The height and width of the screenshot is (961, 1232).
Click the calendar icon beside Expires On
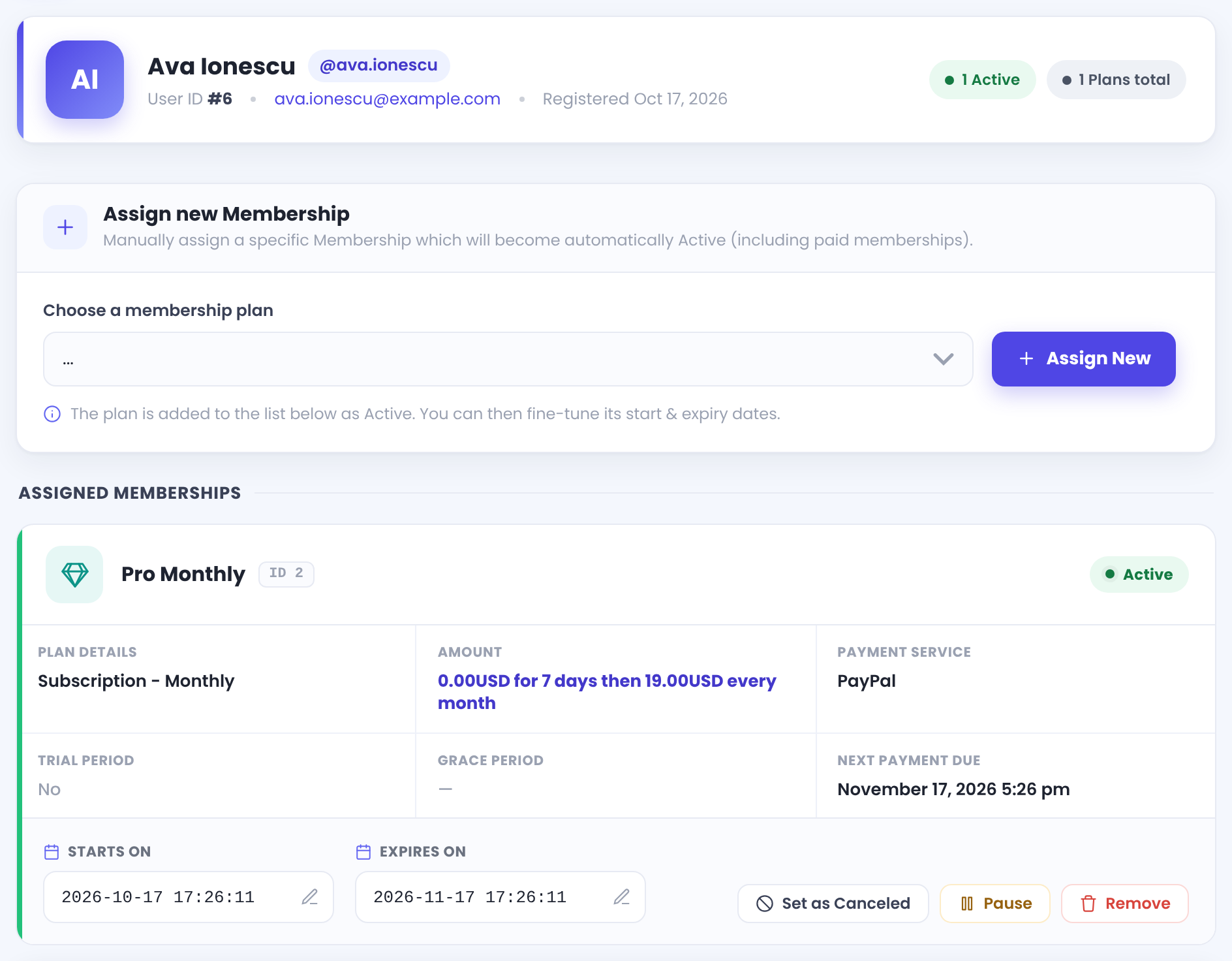(x=363, y=852)
